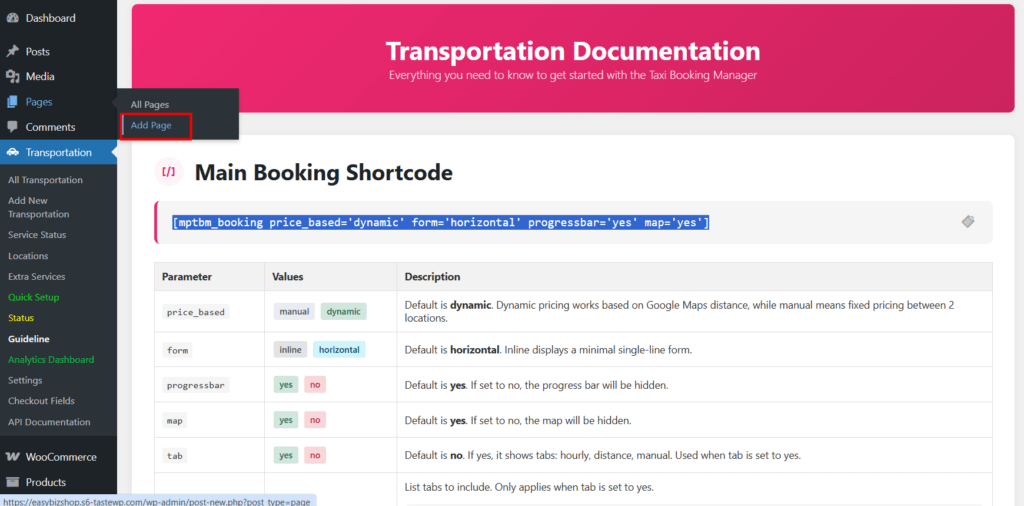This screenshot has height=506, width=1024.
Task: Select All Pages in flyout submenu
Action: pyautogui.click(x=150, y=104)
